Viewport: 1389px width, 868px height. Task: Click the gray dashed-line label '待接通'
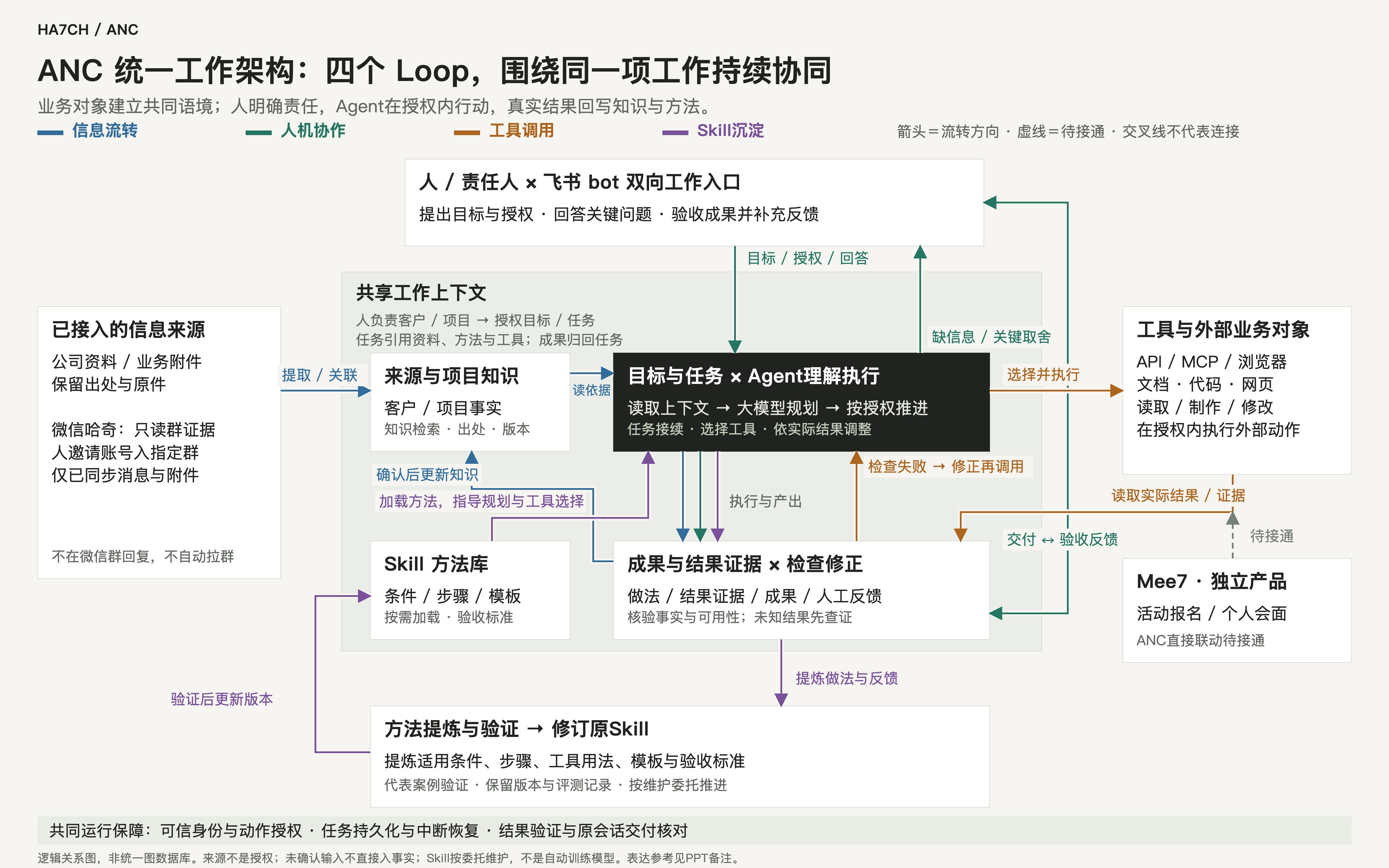(1272, 536)
